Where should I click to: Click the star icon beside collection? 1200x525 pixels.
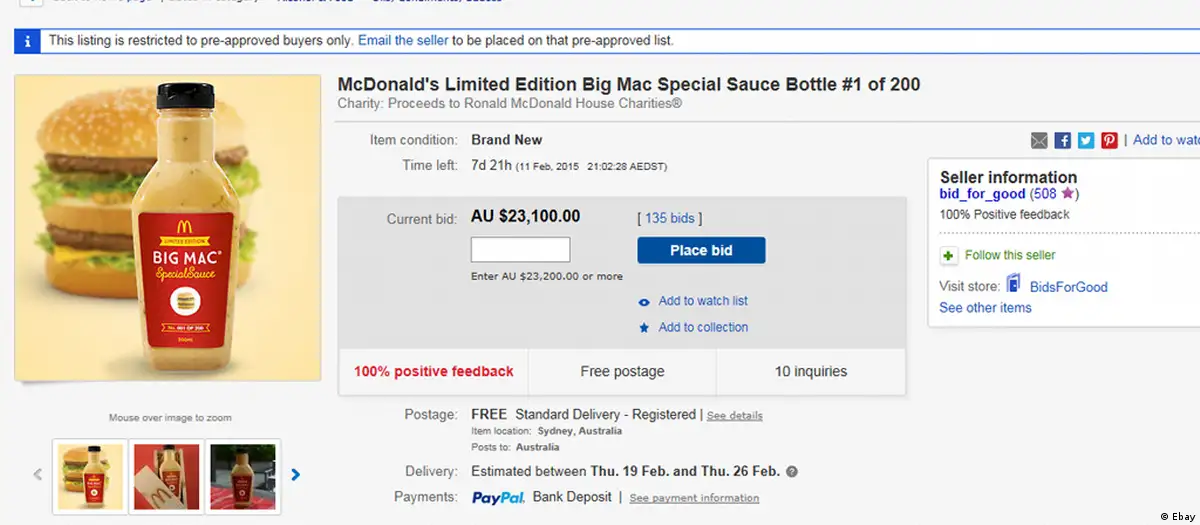pos(645,328)
